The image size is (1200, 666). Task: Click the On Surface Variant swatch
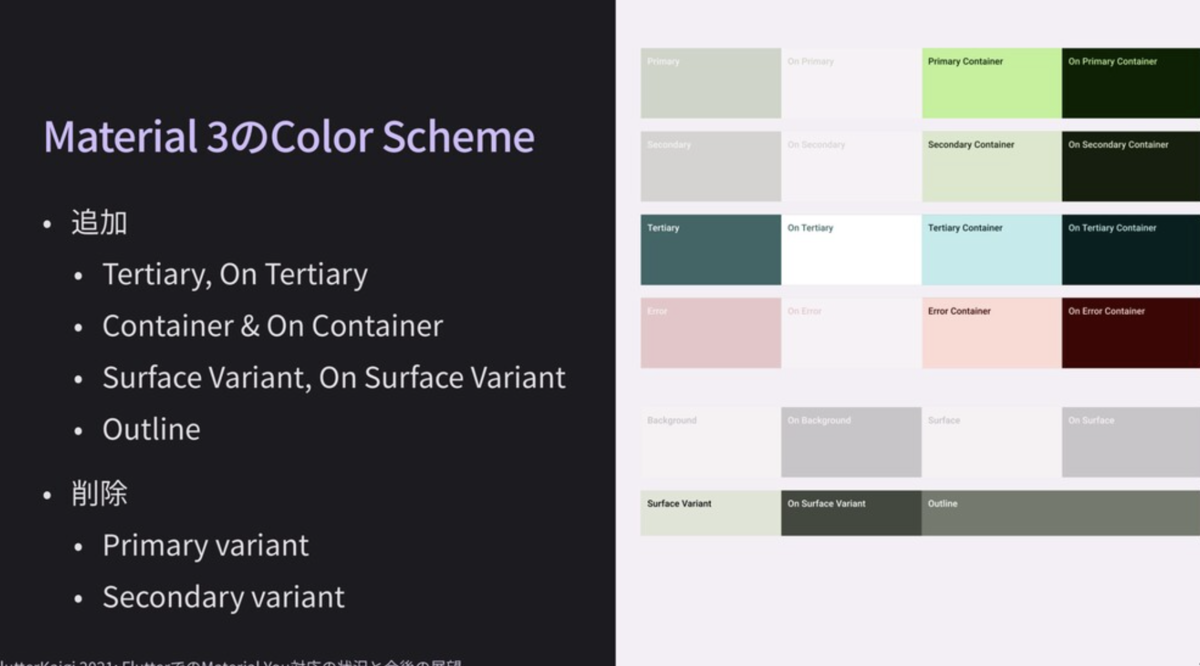coord(851,513)
